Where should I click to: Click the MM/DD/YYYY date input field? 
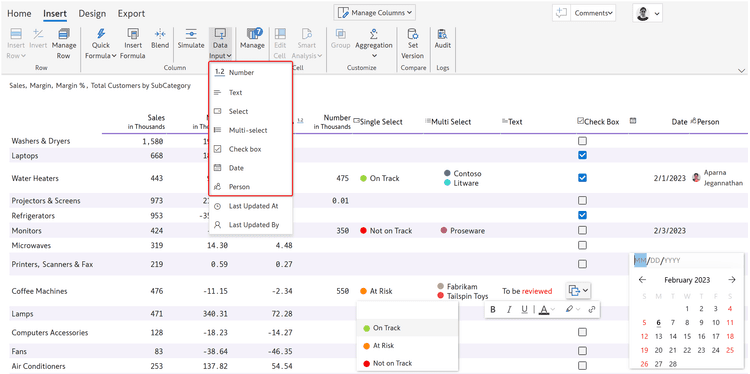click(686, 261)
